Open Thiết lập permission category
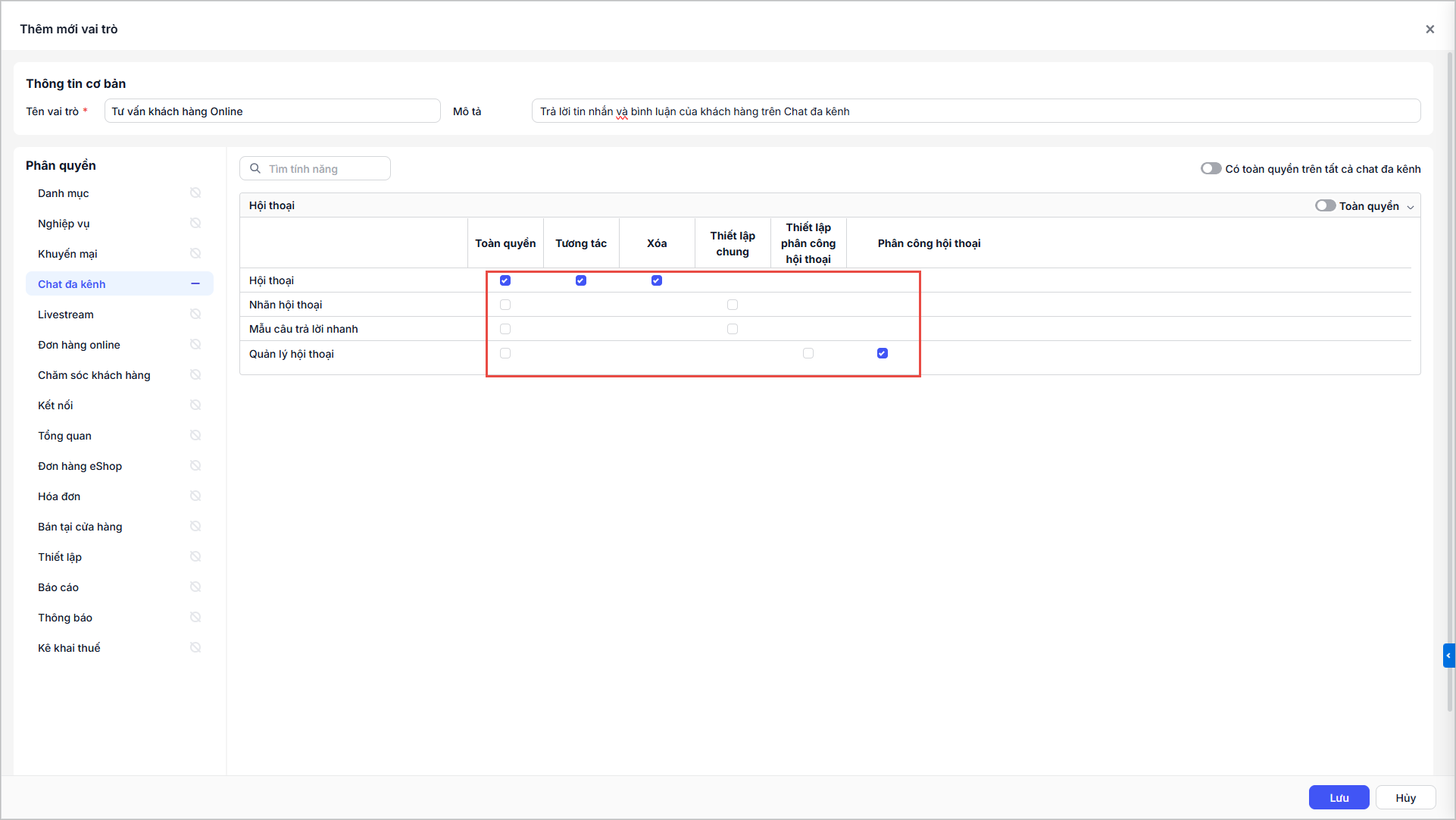The width and height of the screenshot is (1456, 820). (119, 557)
